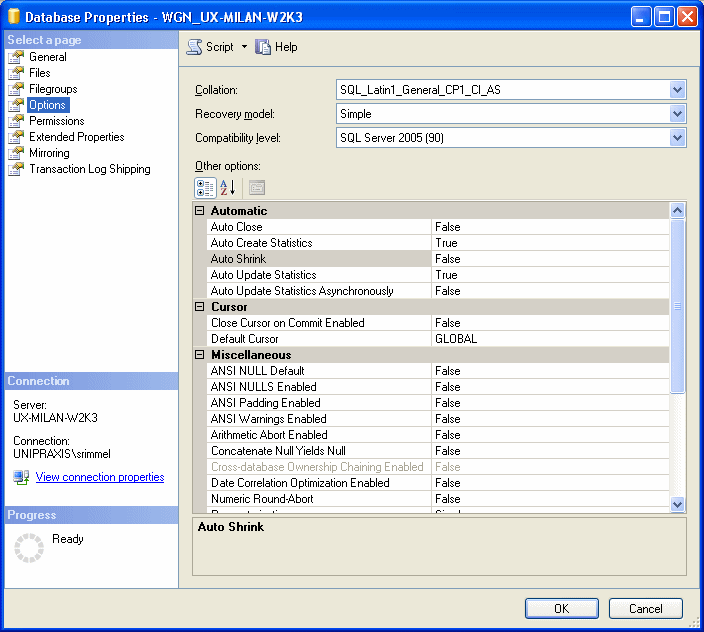Click the Help icon in toolbar

(x=264, y=47)
